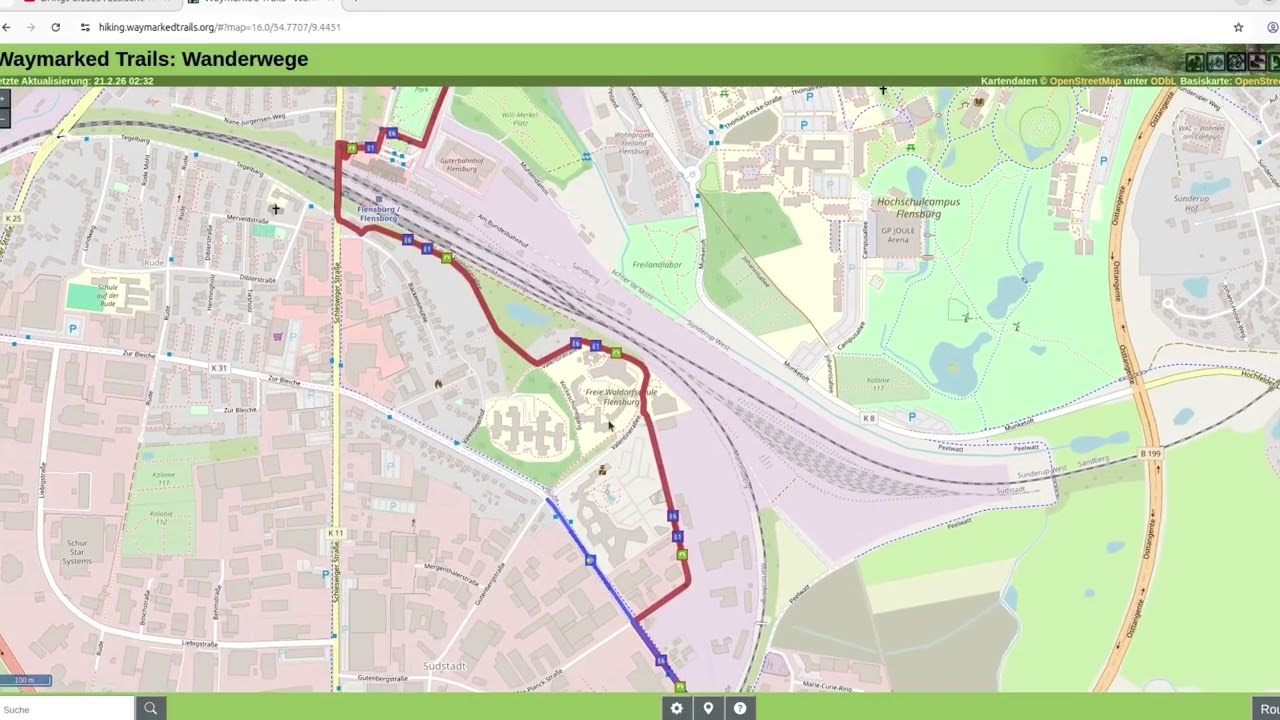Viewport: 1280px width, 720px height.
Task: Reload the browser page
Action: pos(55,27)
